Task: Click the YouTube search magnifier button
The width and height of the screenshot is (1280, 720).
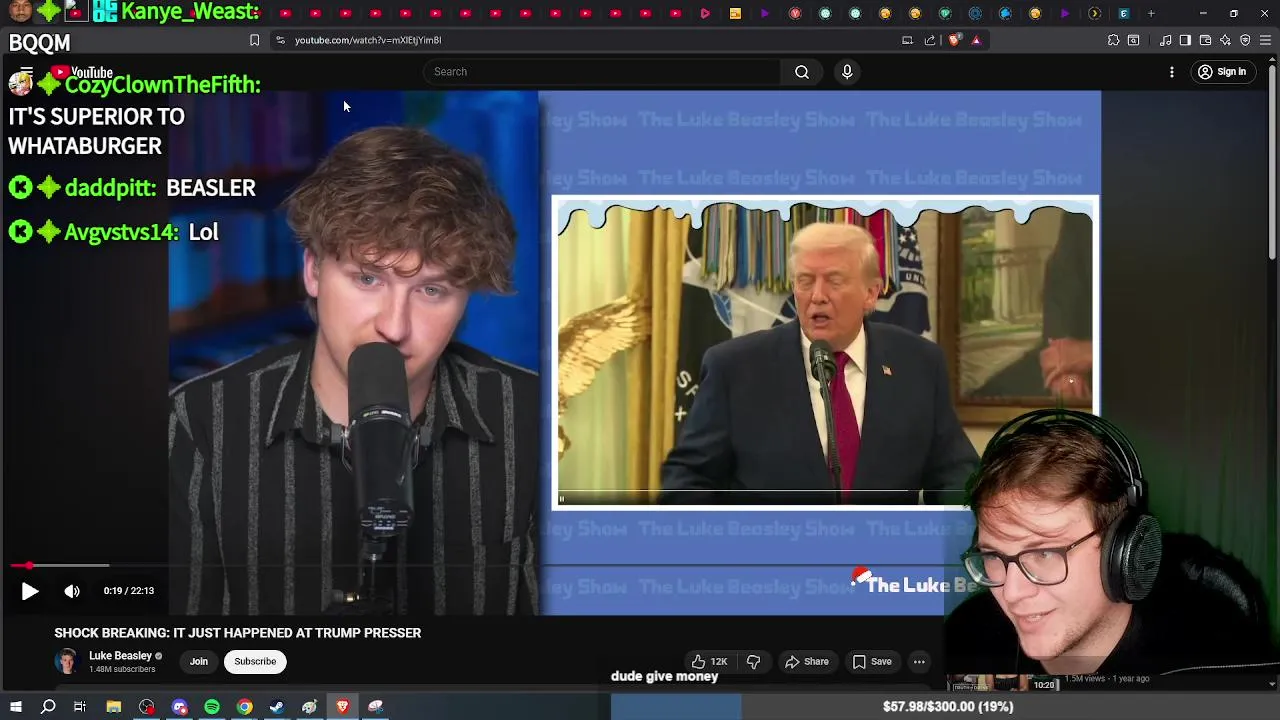Action: tap(802, 71)
